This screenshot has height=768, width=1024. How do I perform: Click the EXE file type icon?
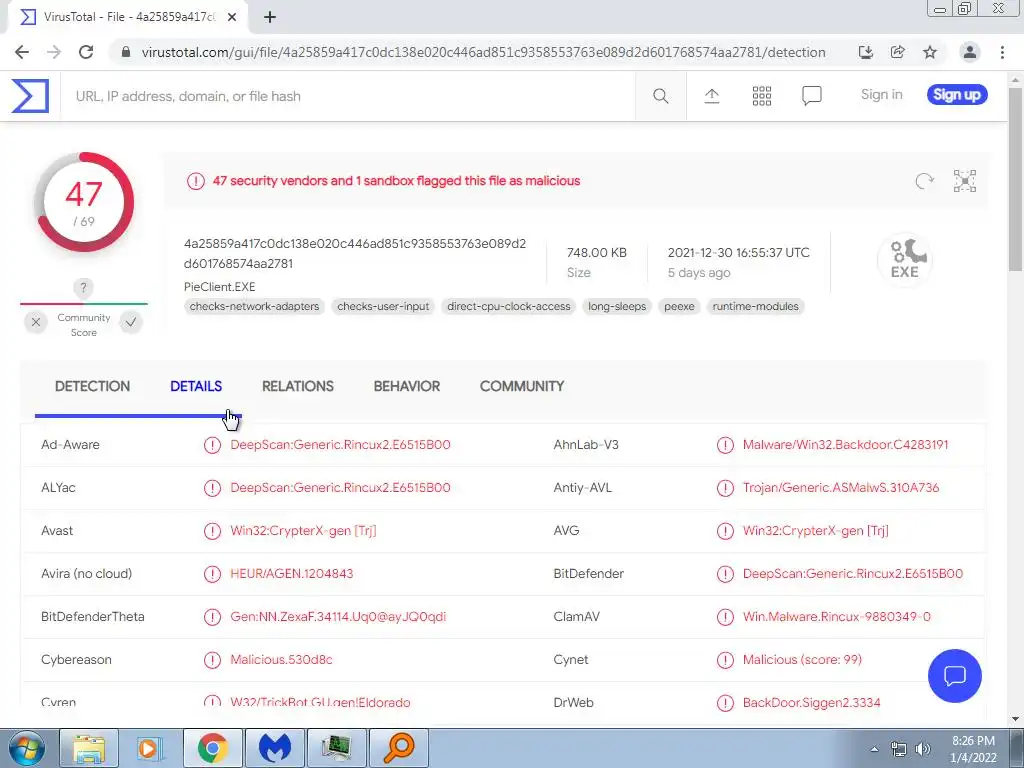click(x=904, y=259)
